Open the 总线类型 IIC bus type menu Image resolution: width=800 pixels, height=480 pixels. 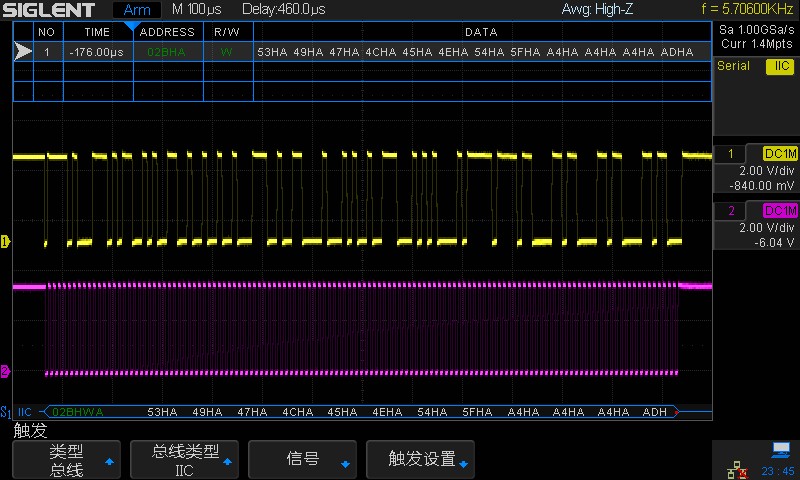[184, 460]
